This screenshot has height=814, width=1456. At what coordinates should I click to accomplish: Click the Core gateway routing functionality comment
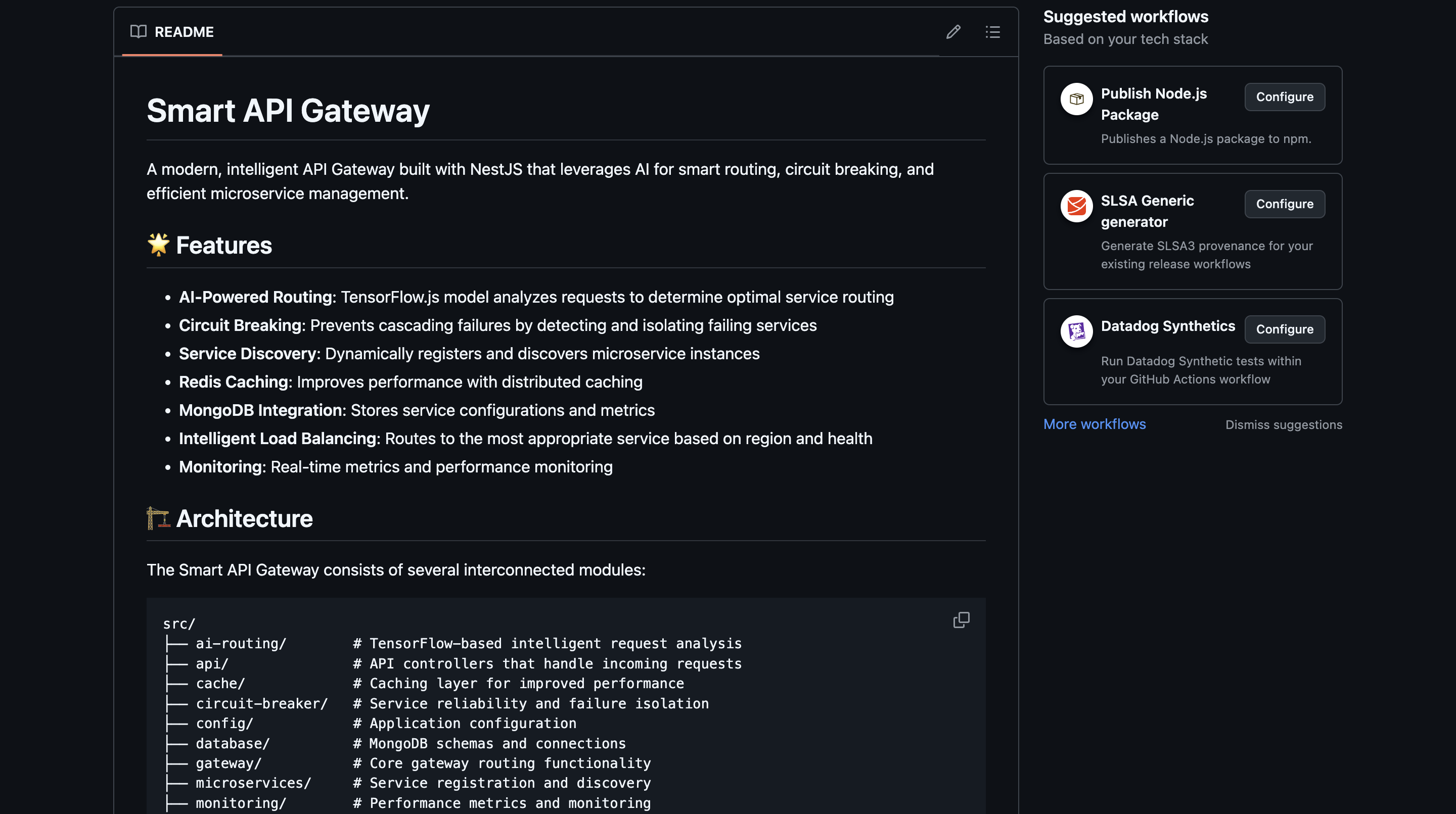click(502, 763)
